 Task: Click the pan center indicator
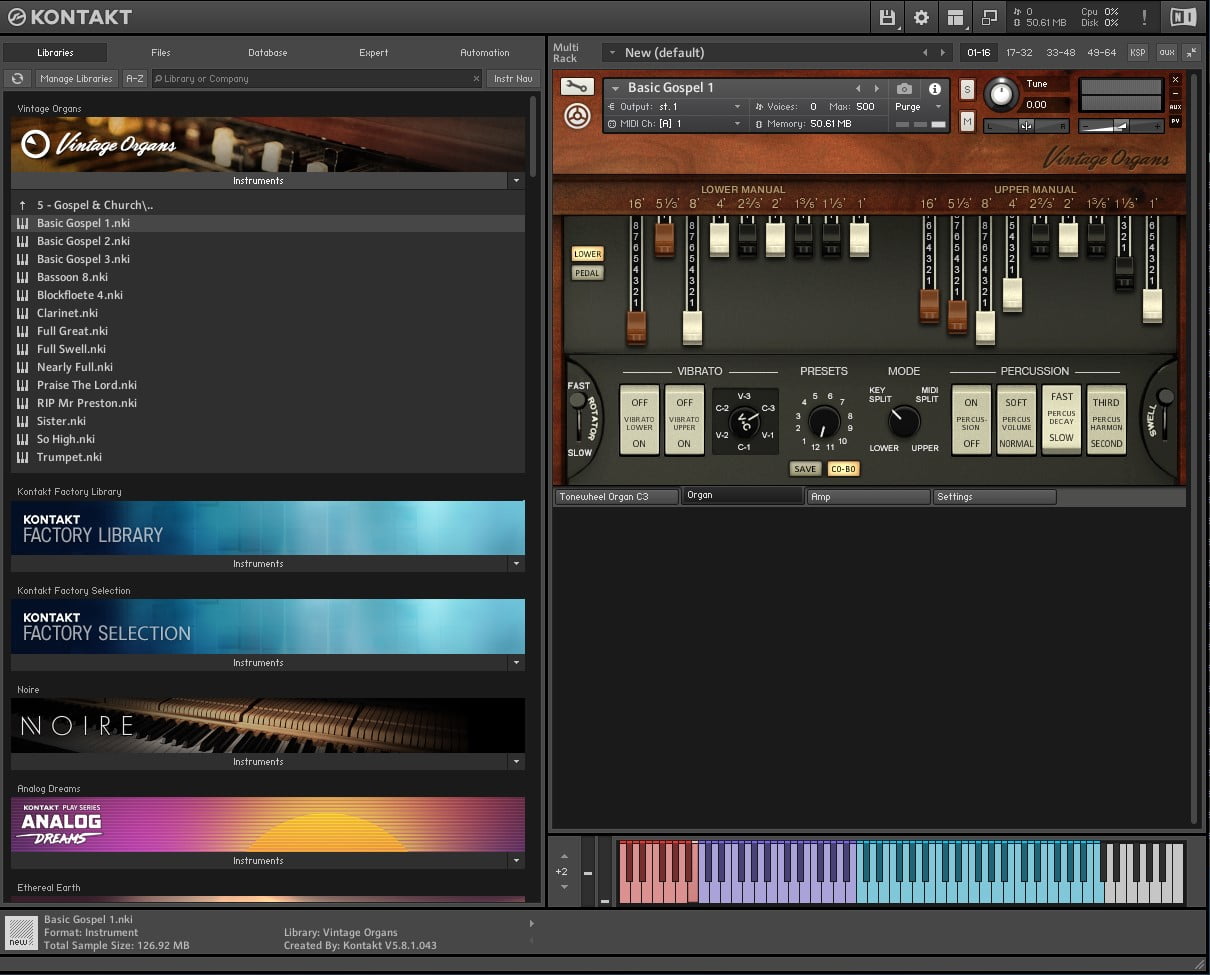coord(1026,126)
